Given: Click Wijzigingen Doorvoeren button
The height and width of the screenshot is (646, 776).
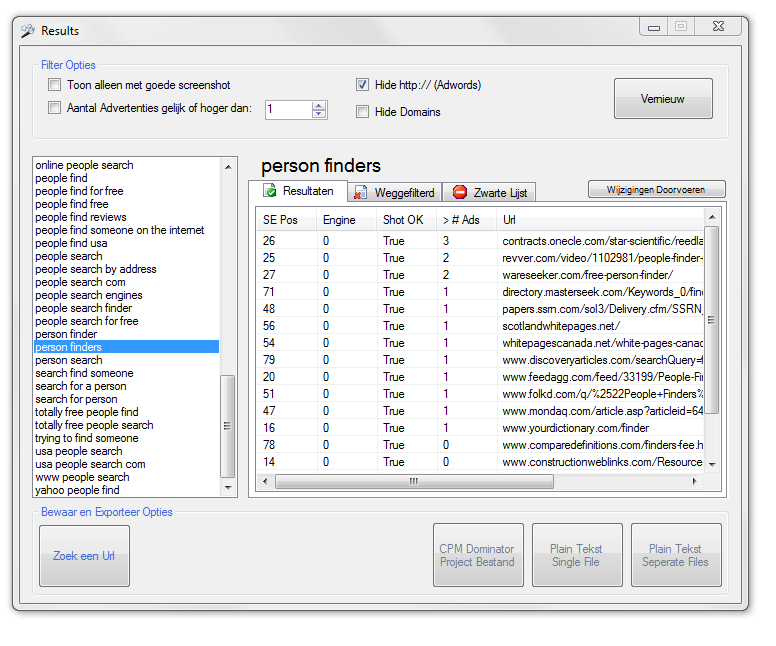Looking at the screenshot, I should pyautogui.click(x=656, y=189).
